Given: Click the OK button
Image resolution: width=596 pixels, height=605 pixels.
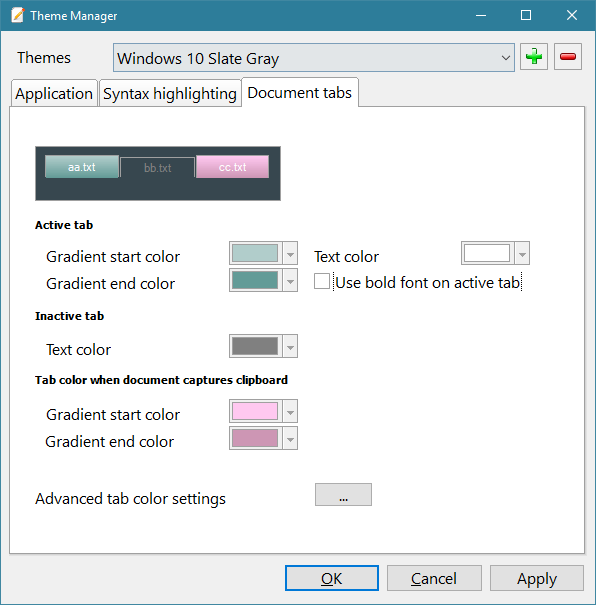Looking at the screenshot, I should click(332, 578).
